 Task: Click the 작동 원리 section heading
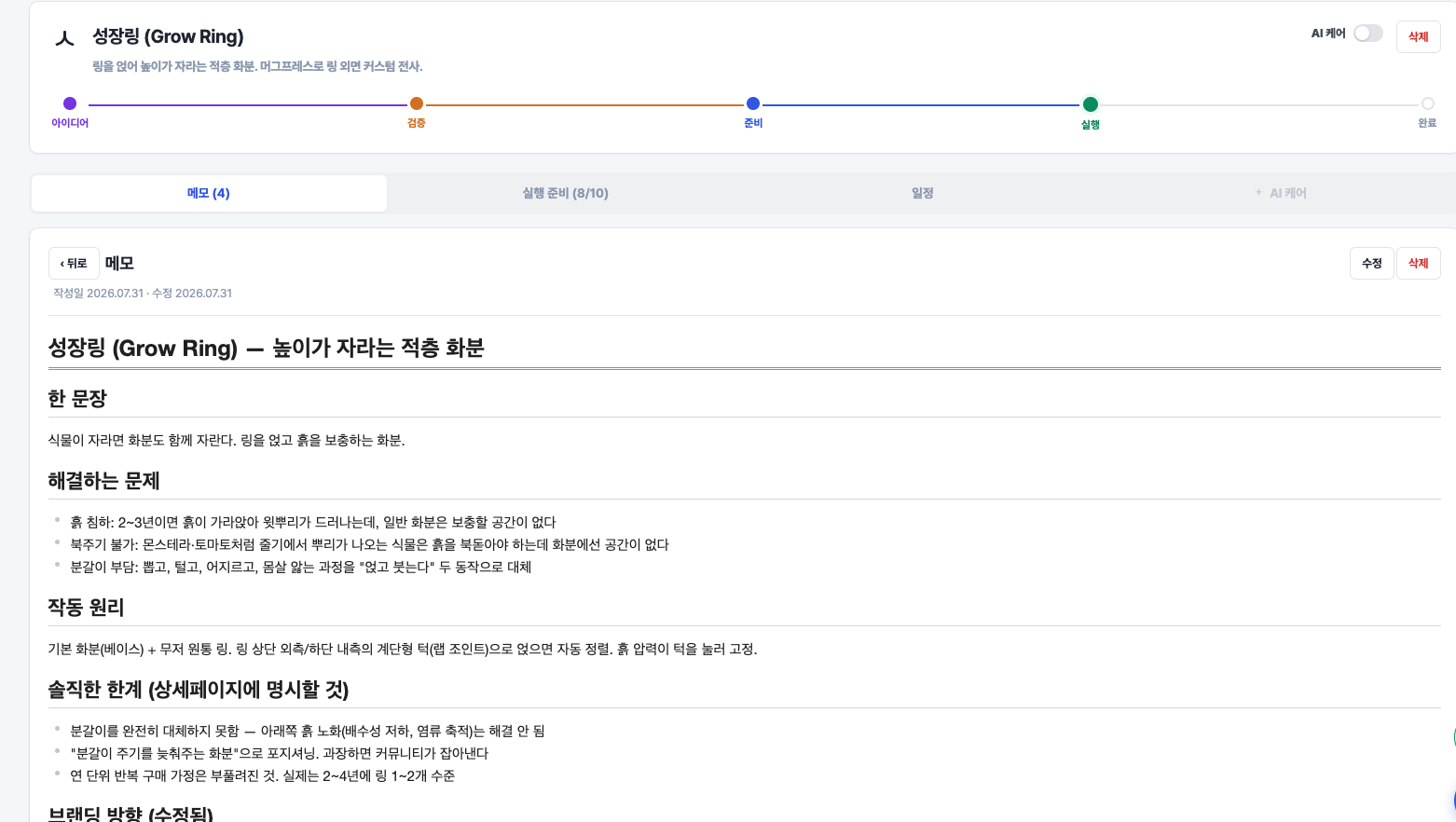(86, 607)
